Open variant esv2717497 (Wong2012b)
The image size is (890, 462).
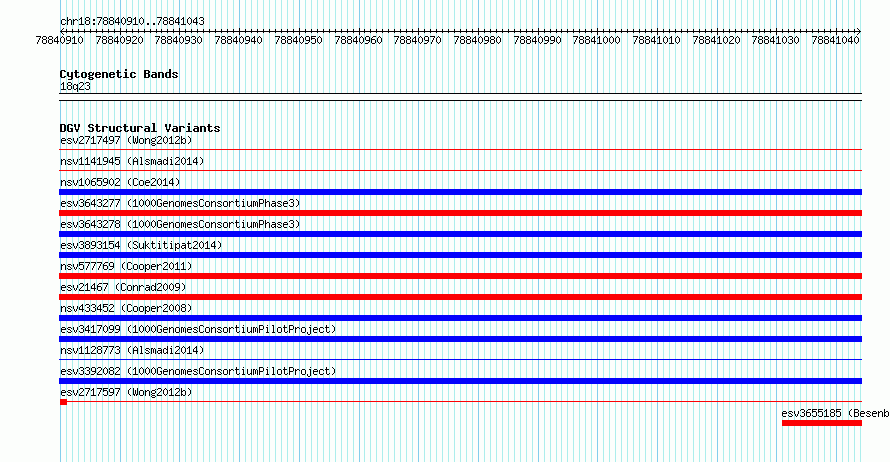pyautogui.click(x=126, y=140)
